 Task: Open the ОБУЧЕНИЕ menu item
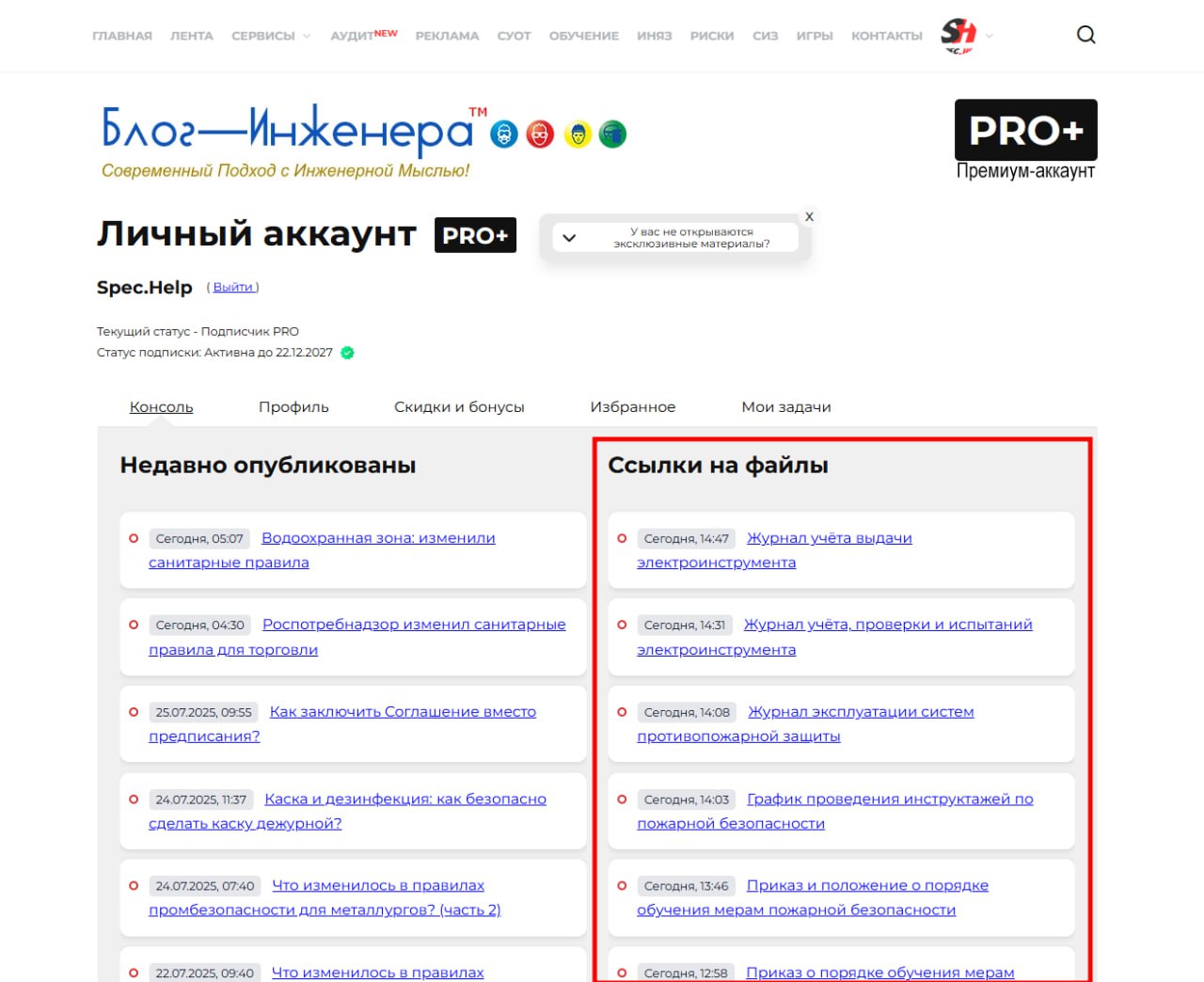tap(584, 36)
